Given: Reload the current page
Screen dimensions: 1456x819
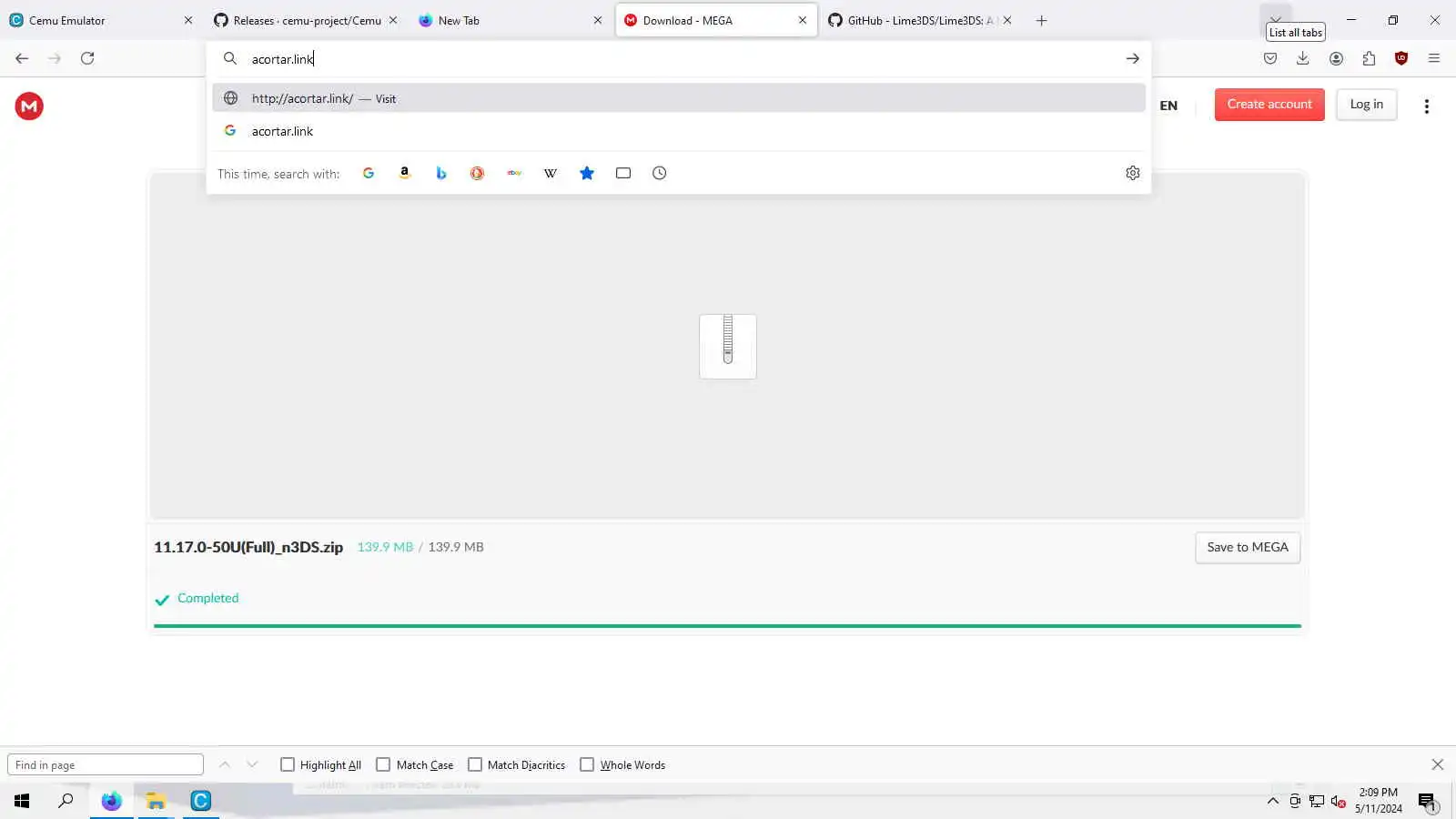Looking at the screenshot, I should click(87, 58).
